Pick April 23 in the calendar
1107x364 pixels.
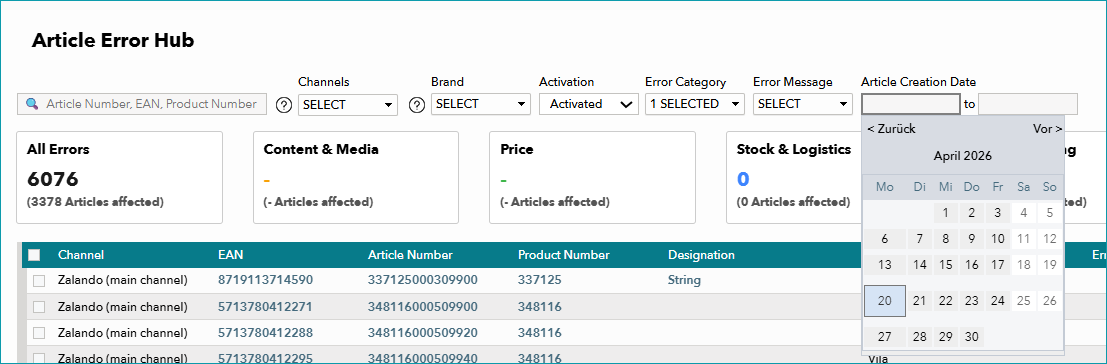point(971,301)
